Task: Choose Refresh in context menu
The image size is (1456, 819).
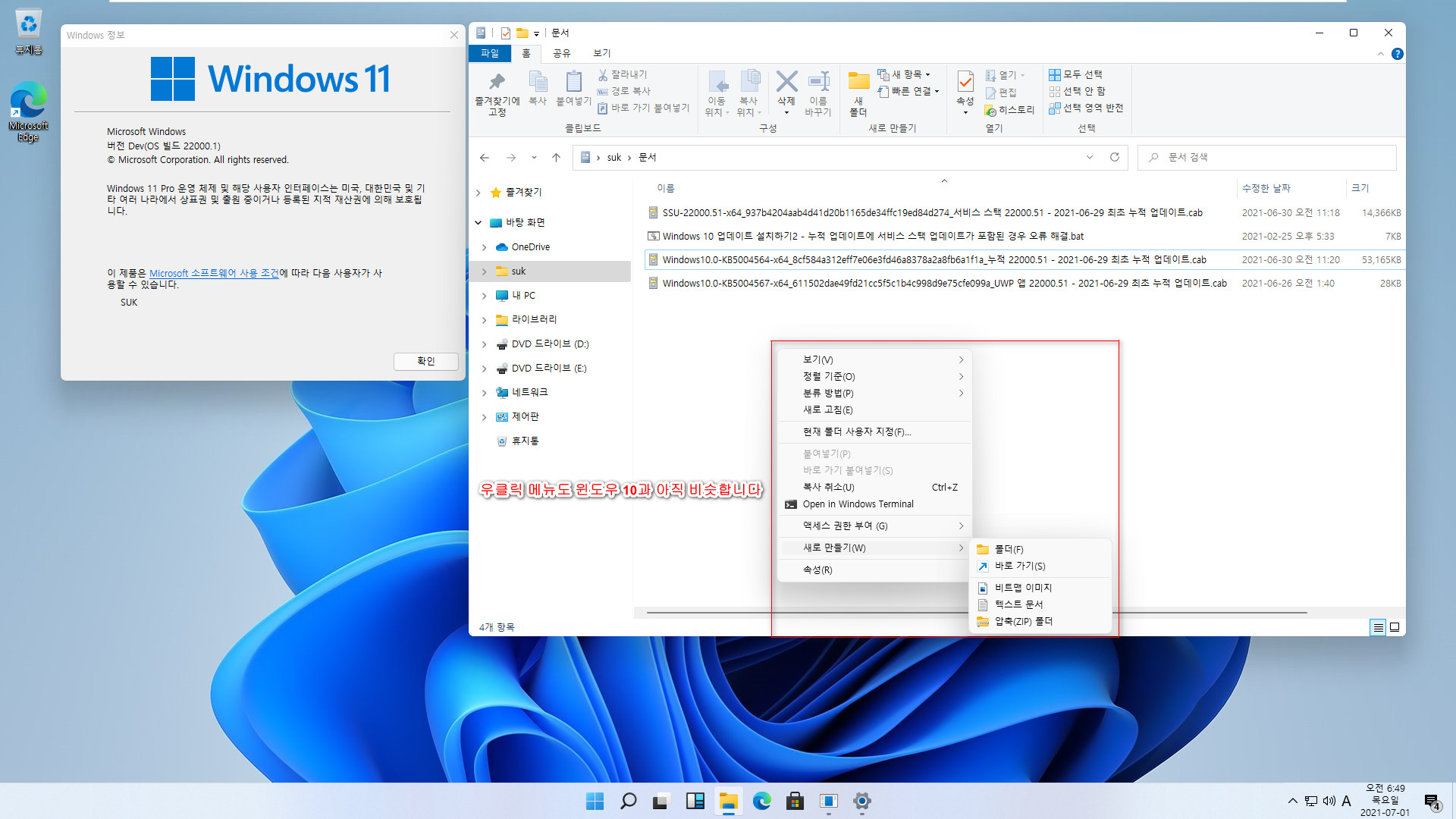Action: click(x=875, y=409)
